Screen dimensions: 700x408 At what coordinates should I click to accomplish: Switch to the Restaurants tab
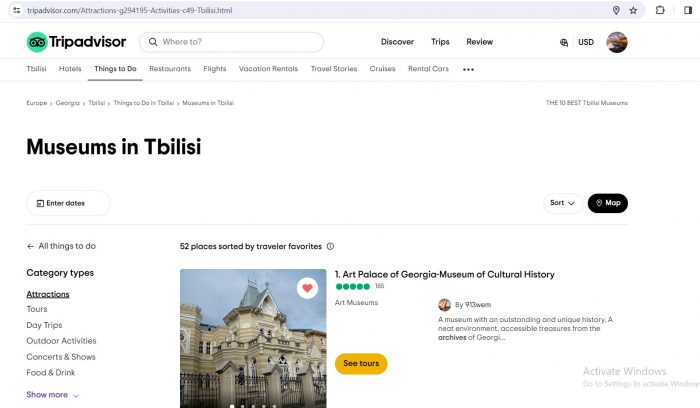(170, 69)
